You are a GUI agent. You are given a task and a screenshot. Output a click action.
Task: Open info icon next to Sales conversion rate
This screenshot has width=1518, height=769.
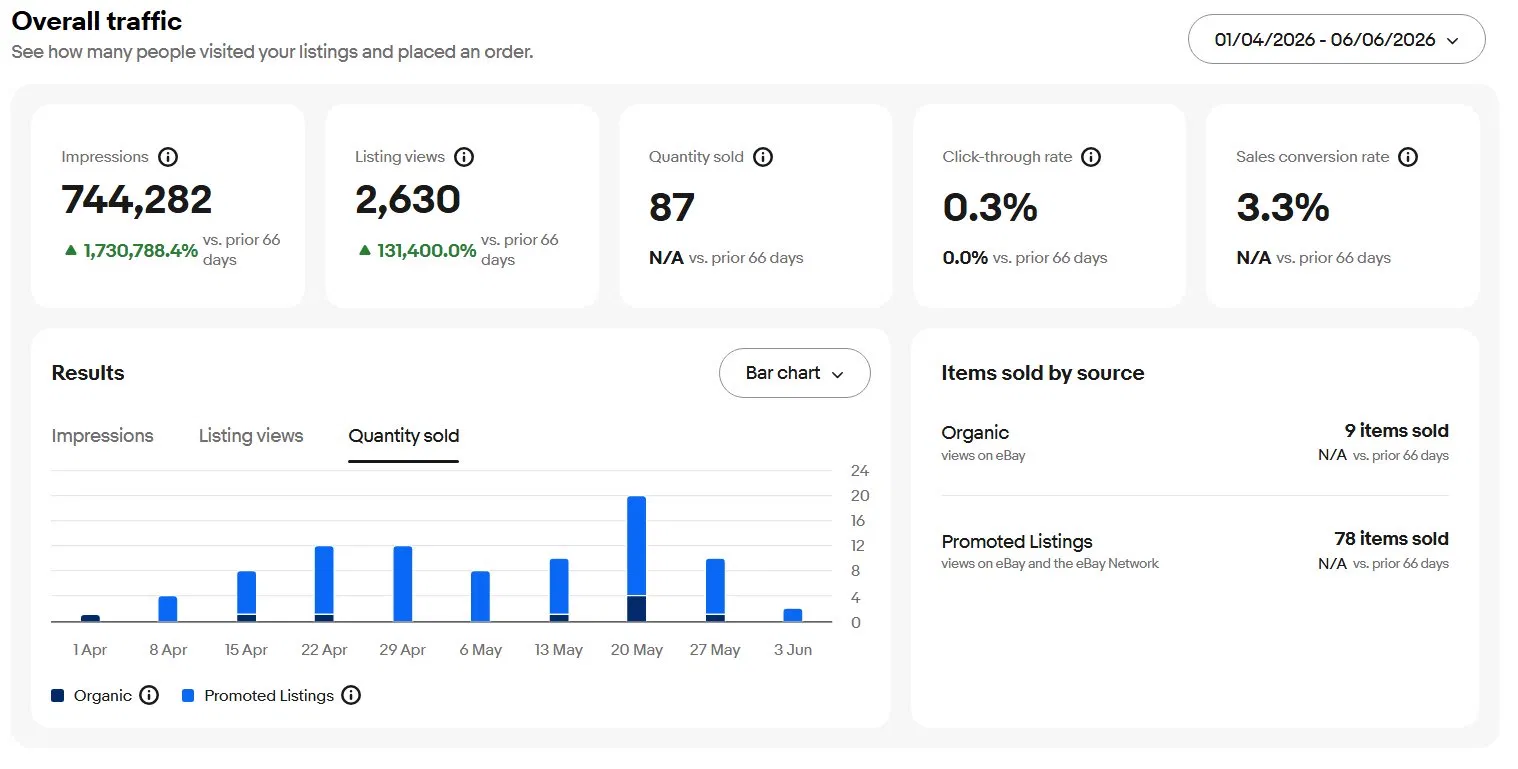coord(1408,157)
